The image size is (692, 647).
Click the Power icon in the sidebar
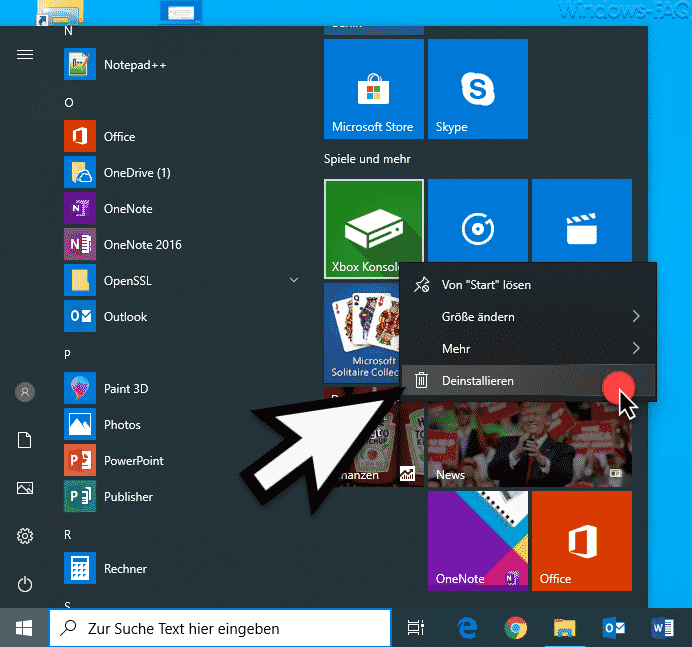(x=25, y=584)
